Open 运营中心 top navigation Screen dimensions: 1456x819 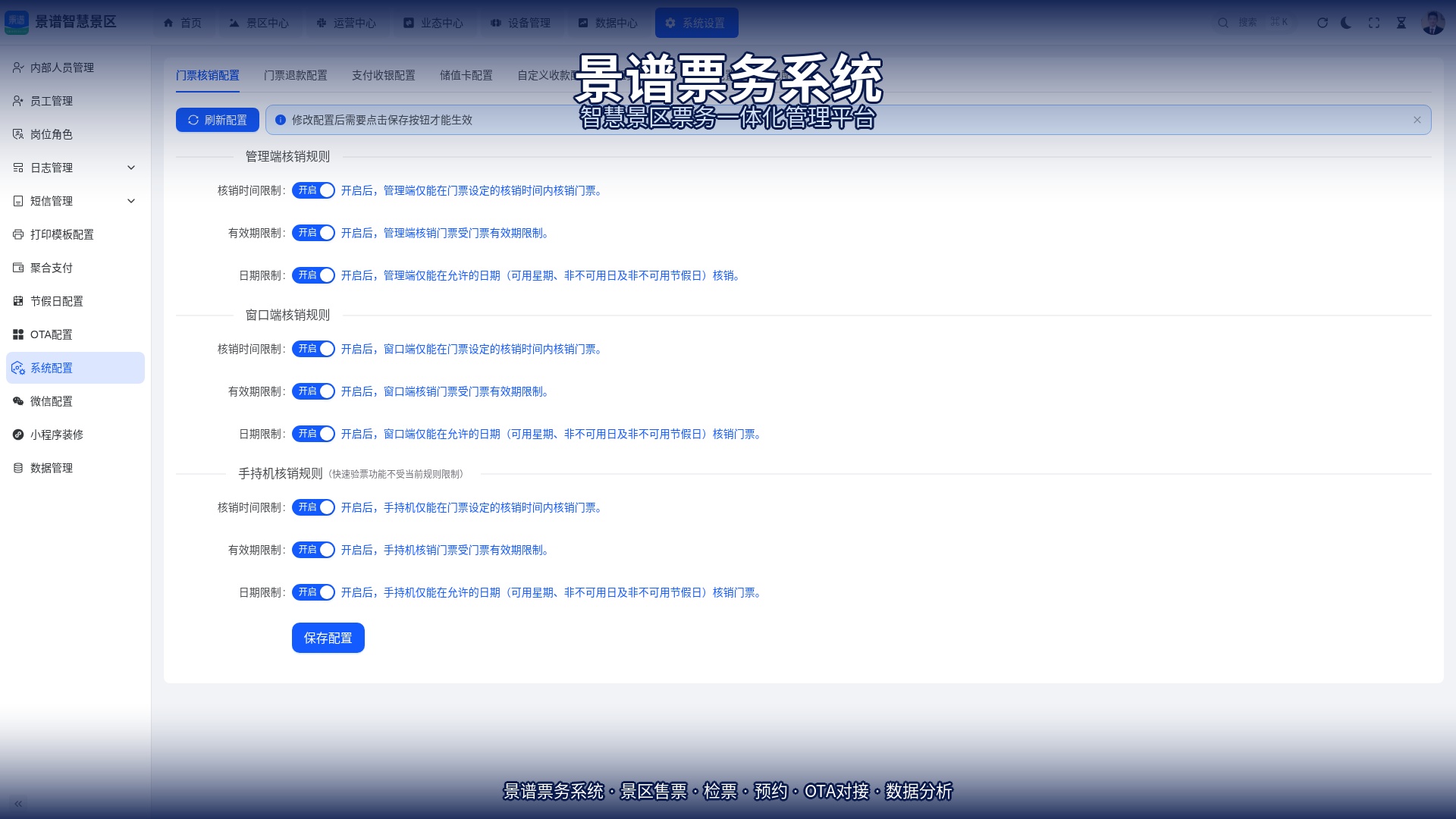point(347,23)
